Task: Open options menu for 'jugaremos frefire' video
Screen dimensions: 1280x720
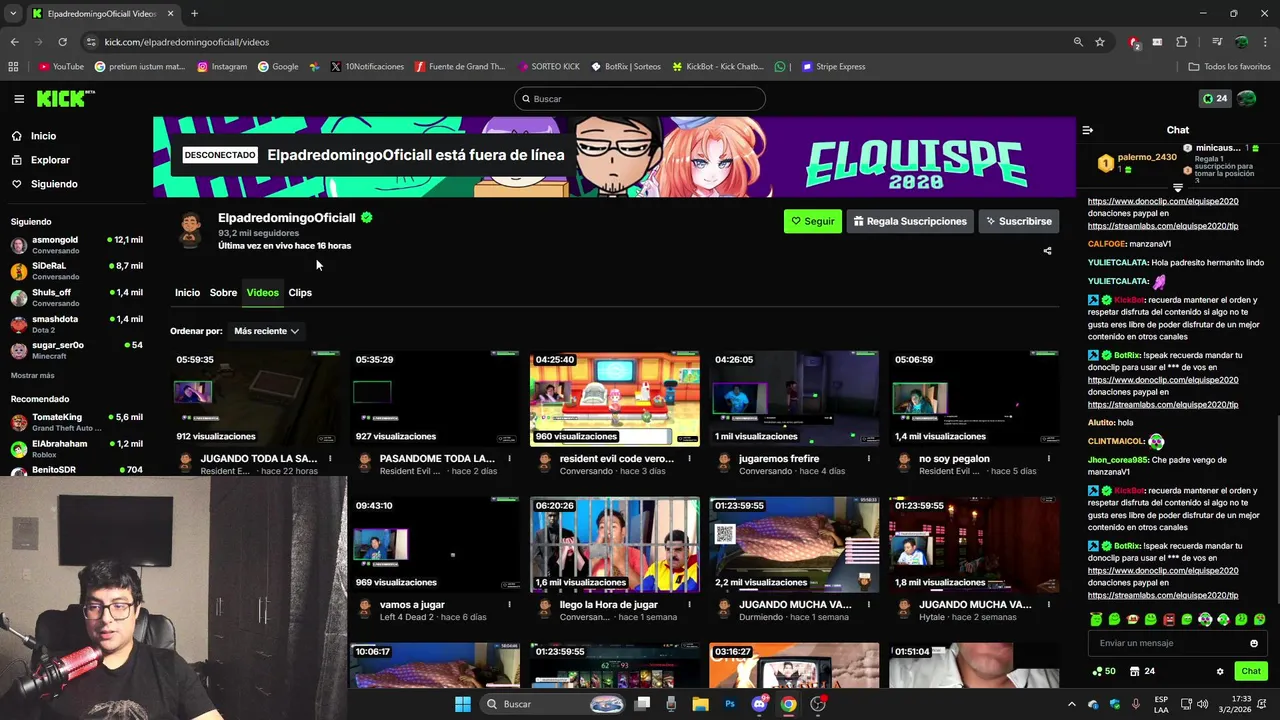Action: (x=868, y=459)
